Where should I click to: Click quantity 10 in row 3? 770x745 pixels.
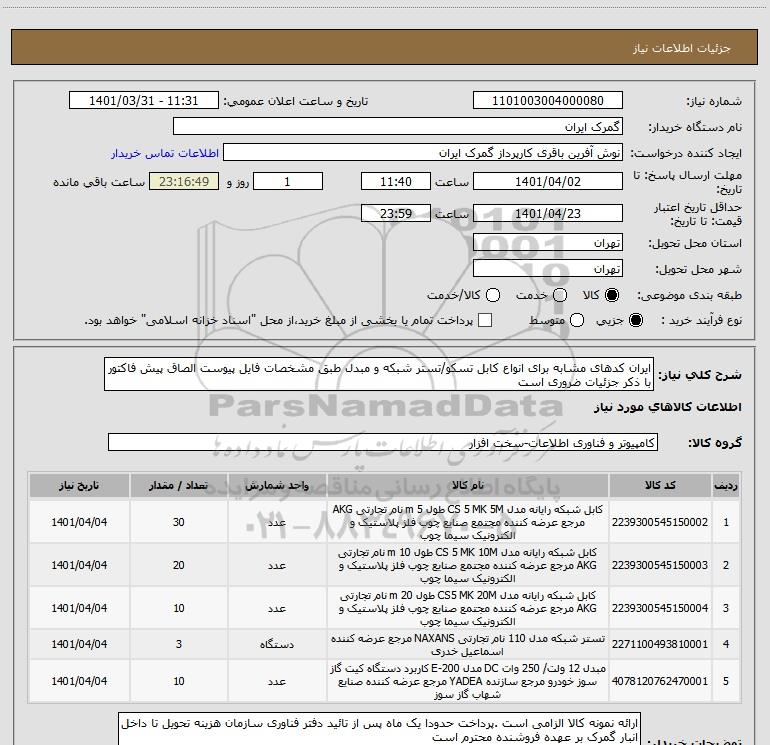(x=179, y=608)
